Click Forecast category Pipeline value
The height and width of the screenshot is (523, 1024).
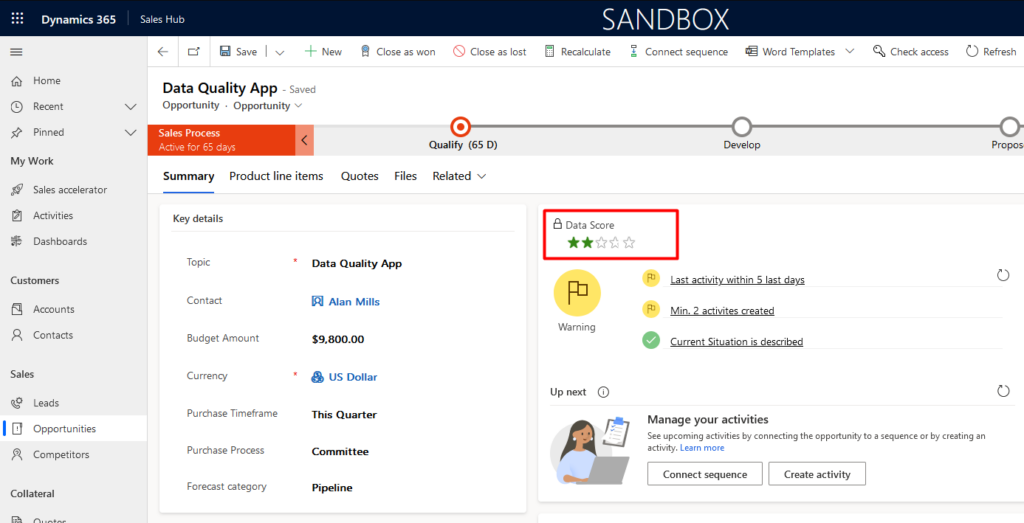[x=332, y=488]
